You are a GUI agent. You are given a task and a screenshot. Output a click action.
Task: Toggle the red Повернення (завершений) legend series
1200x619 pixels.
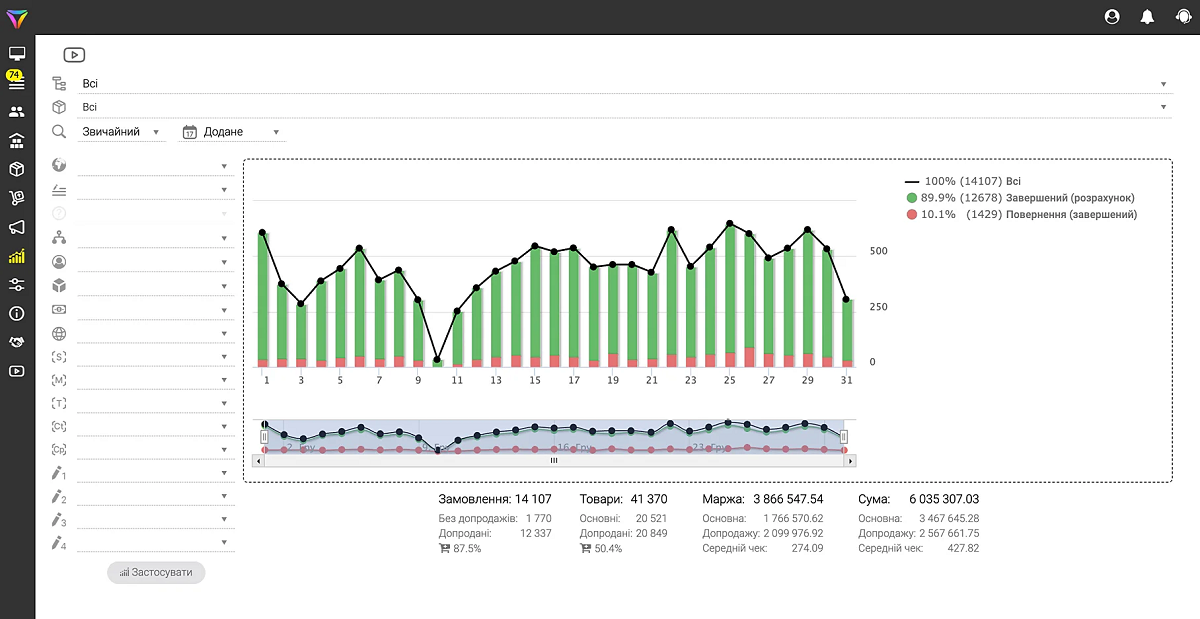[x=1020, y=214]
